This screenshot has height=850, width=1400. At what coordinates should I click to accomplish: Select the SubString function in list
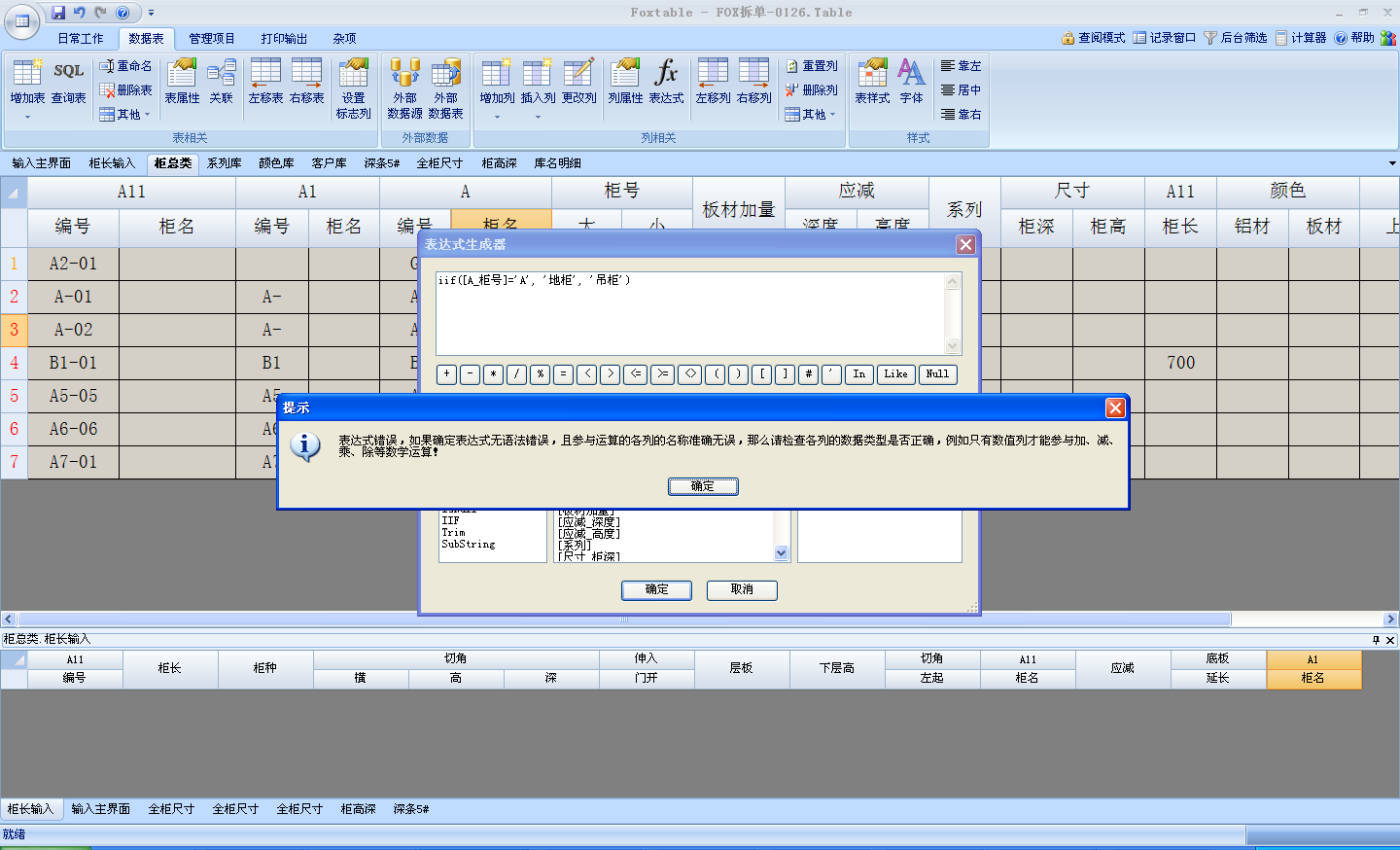(x=469, y=545)
